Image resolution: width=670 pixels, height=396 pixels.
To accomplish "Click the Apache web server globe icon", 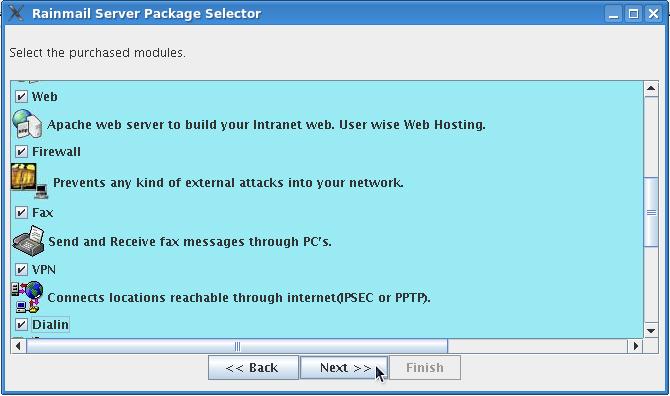I will pyautogui.click(x=27, y=124).
